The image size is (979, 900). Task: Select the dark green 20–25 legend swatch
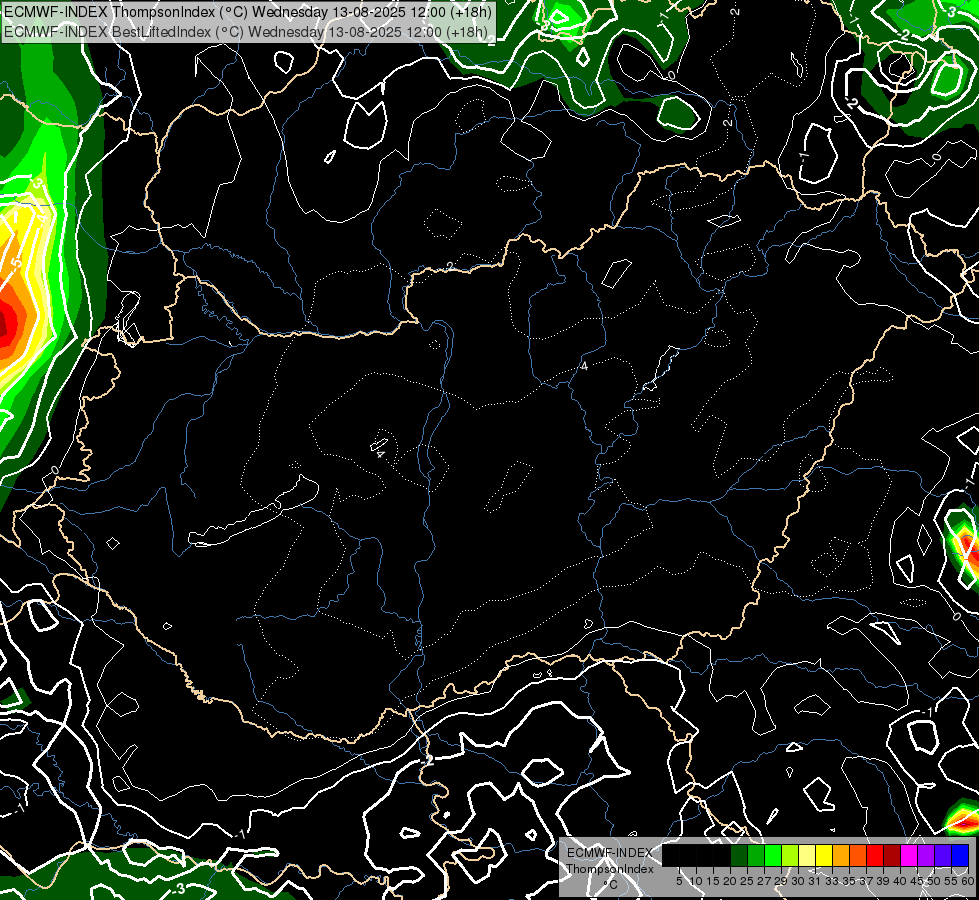[x=739, y=855]
